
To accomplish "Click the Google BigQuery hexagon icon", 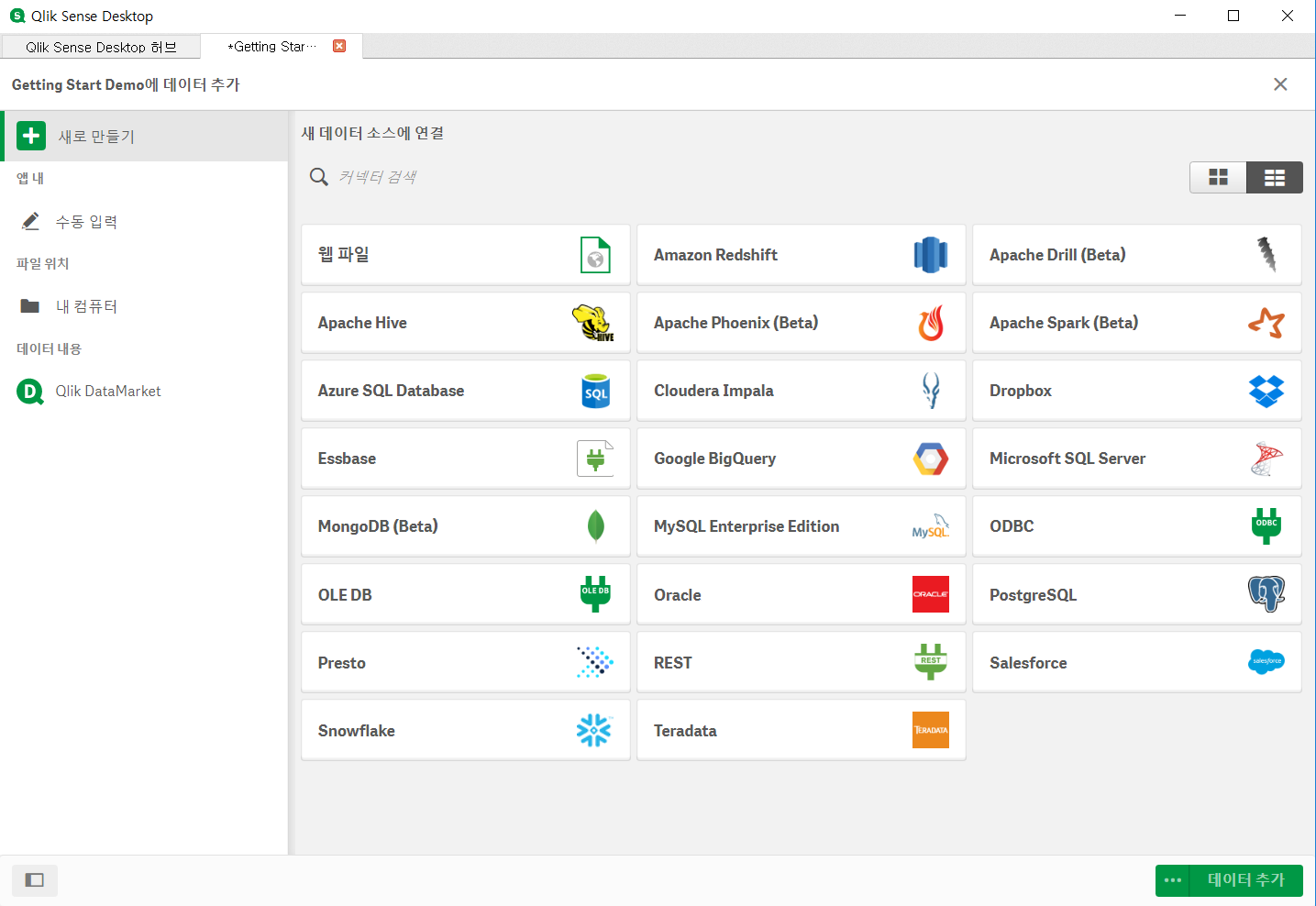I will click(x=931, y=459).
